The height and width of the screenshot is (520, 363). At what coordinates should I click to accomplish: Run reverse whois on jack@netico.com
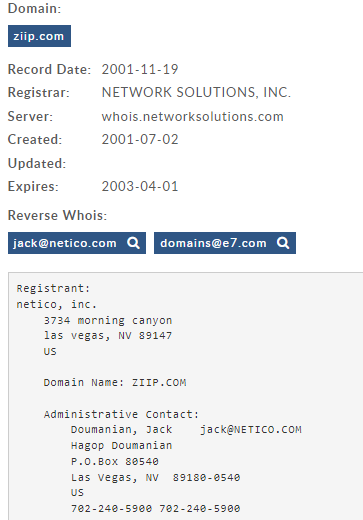pos(77,243)
